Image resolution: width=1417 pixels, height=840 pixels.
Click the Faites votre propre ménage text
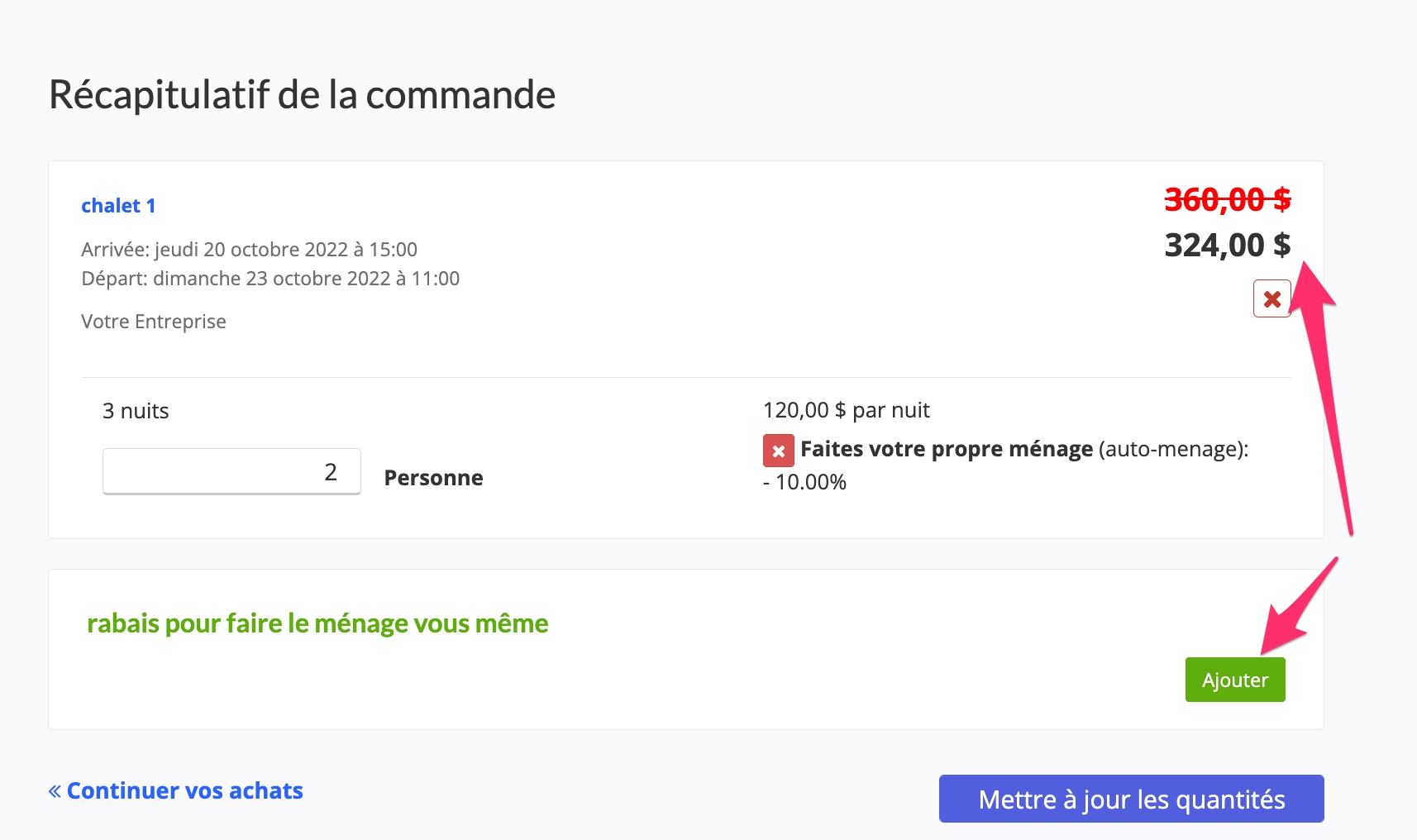pyautogui.click(x=947, y=449)
